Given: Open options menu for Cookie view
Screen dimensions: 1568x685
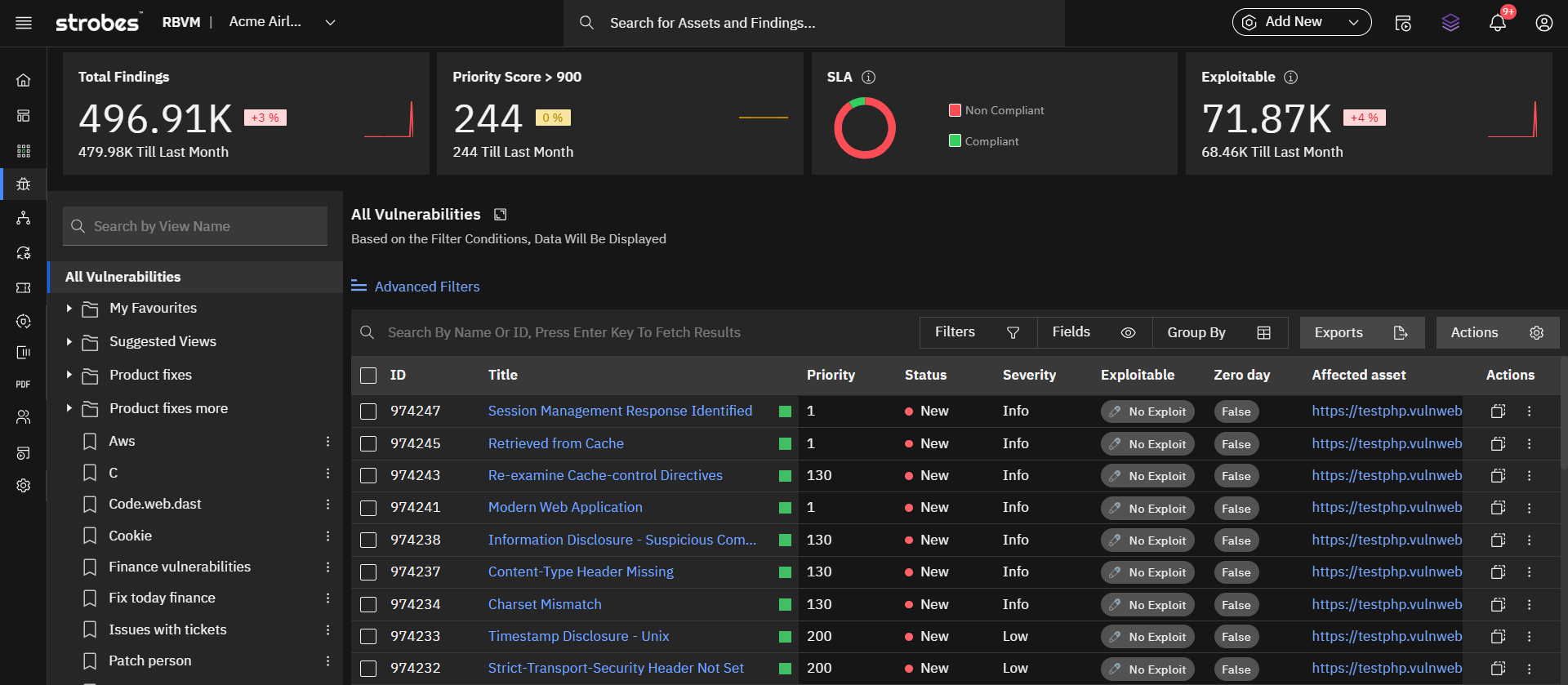Looking at the screenshot, I should 328,536.
